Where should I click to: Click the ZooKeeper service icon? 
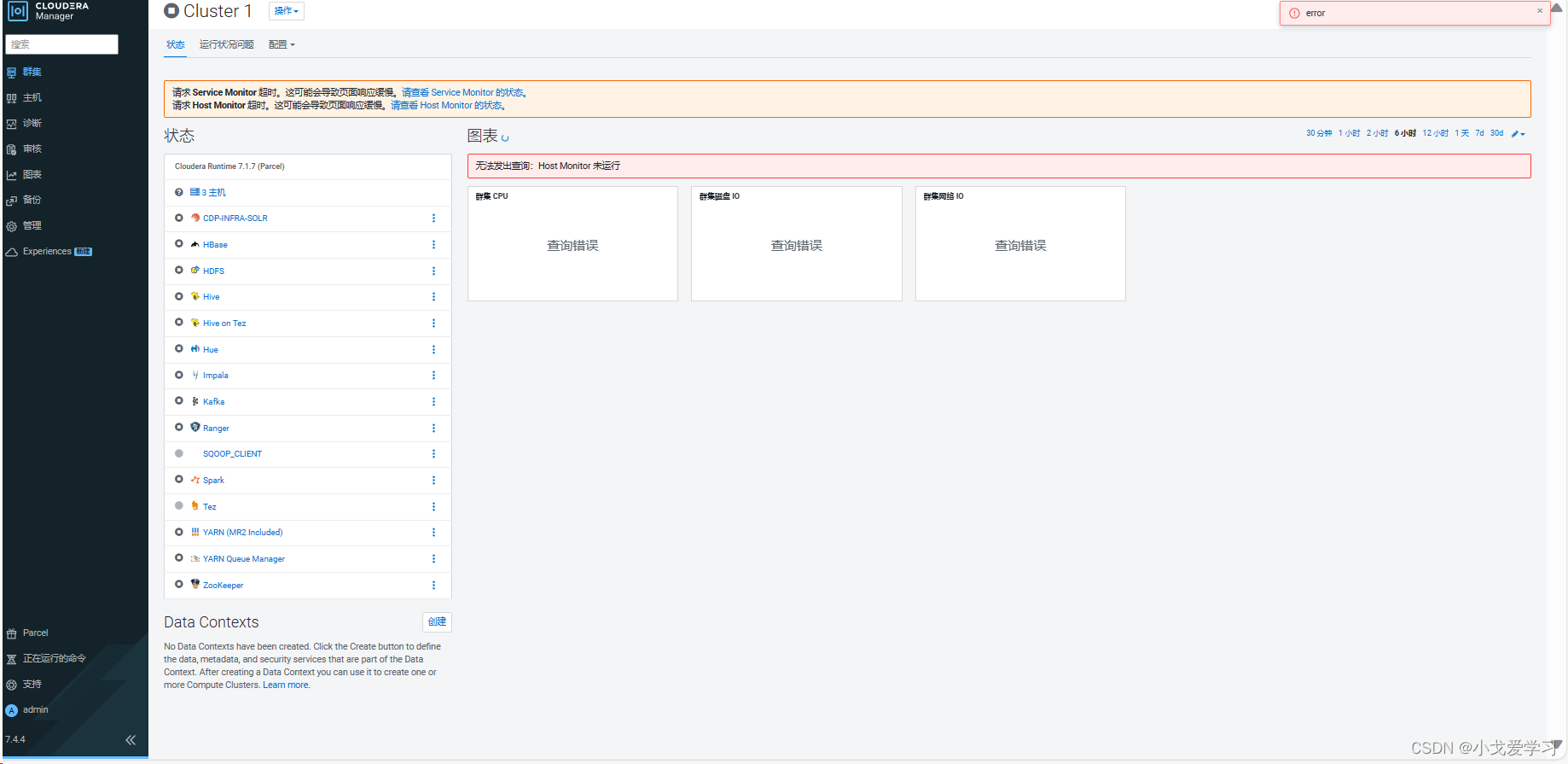point(195,584)
